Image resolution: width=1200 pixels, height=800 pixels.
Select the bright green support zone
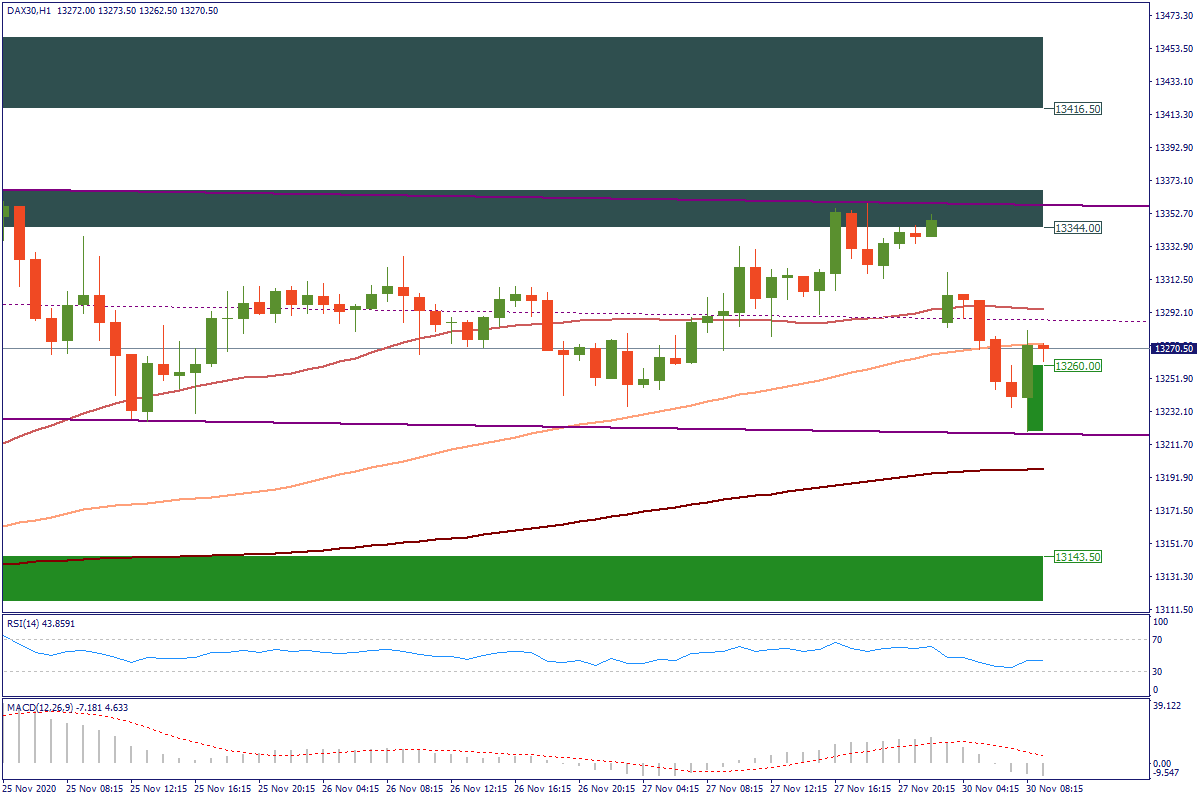522,579
